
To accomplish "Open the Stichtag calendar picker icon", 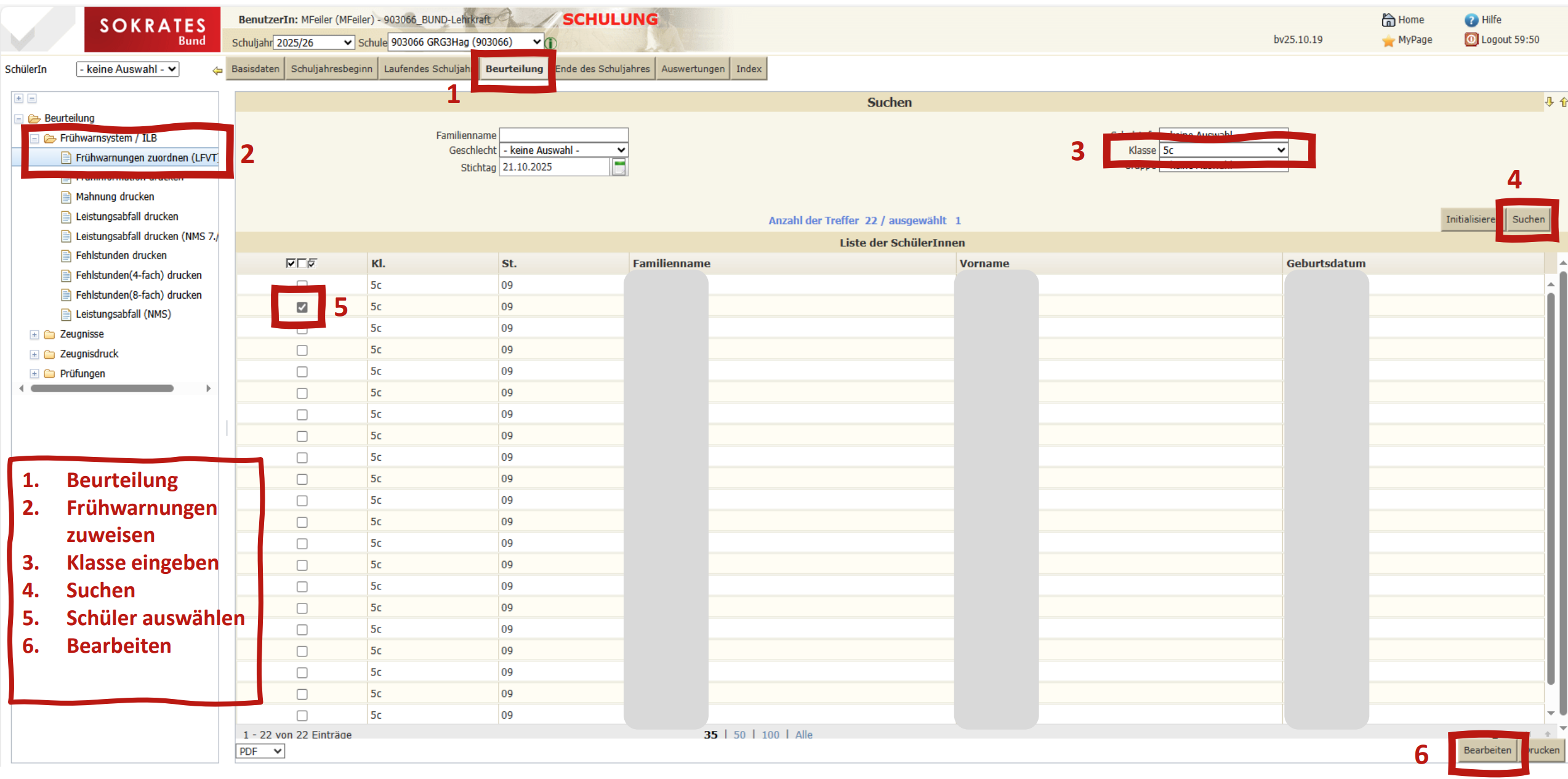I will click(x=619, y=167).
